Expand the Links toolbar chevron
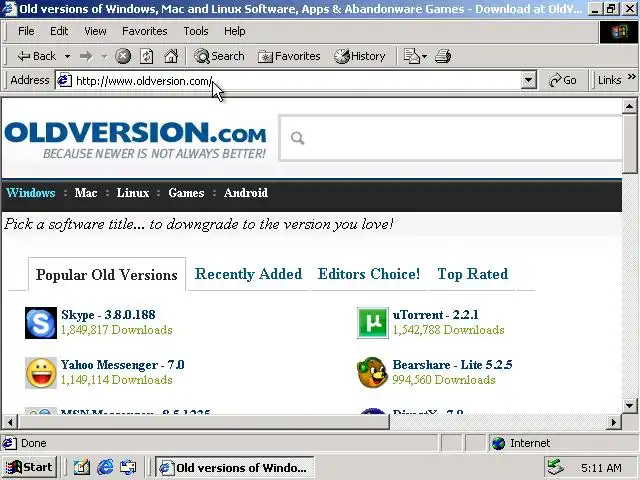The image size is (640, 480). pyautogui.click(x=631, y=77)
